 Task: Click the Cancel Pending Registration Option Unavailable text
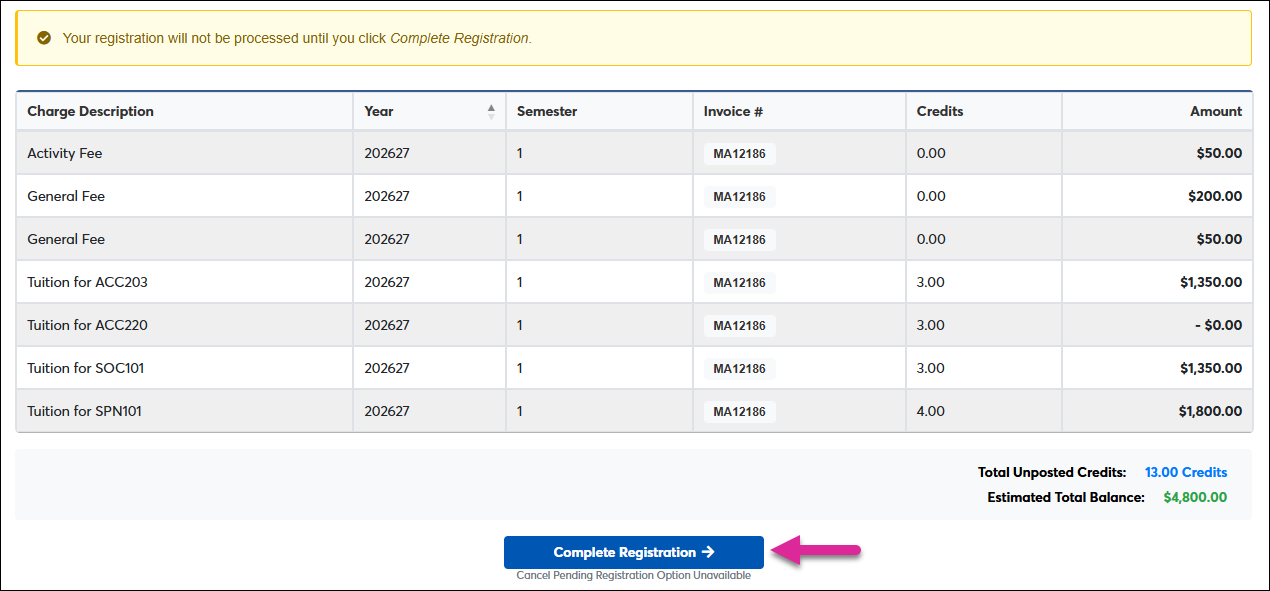634,576
